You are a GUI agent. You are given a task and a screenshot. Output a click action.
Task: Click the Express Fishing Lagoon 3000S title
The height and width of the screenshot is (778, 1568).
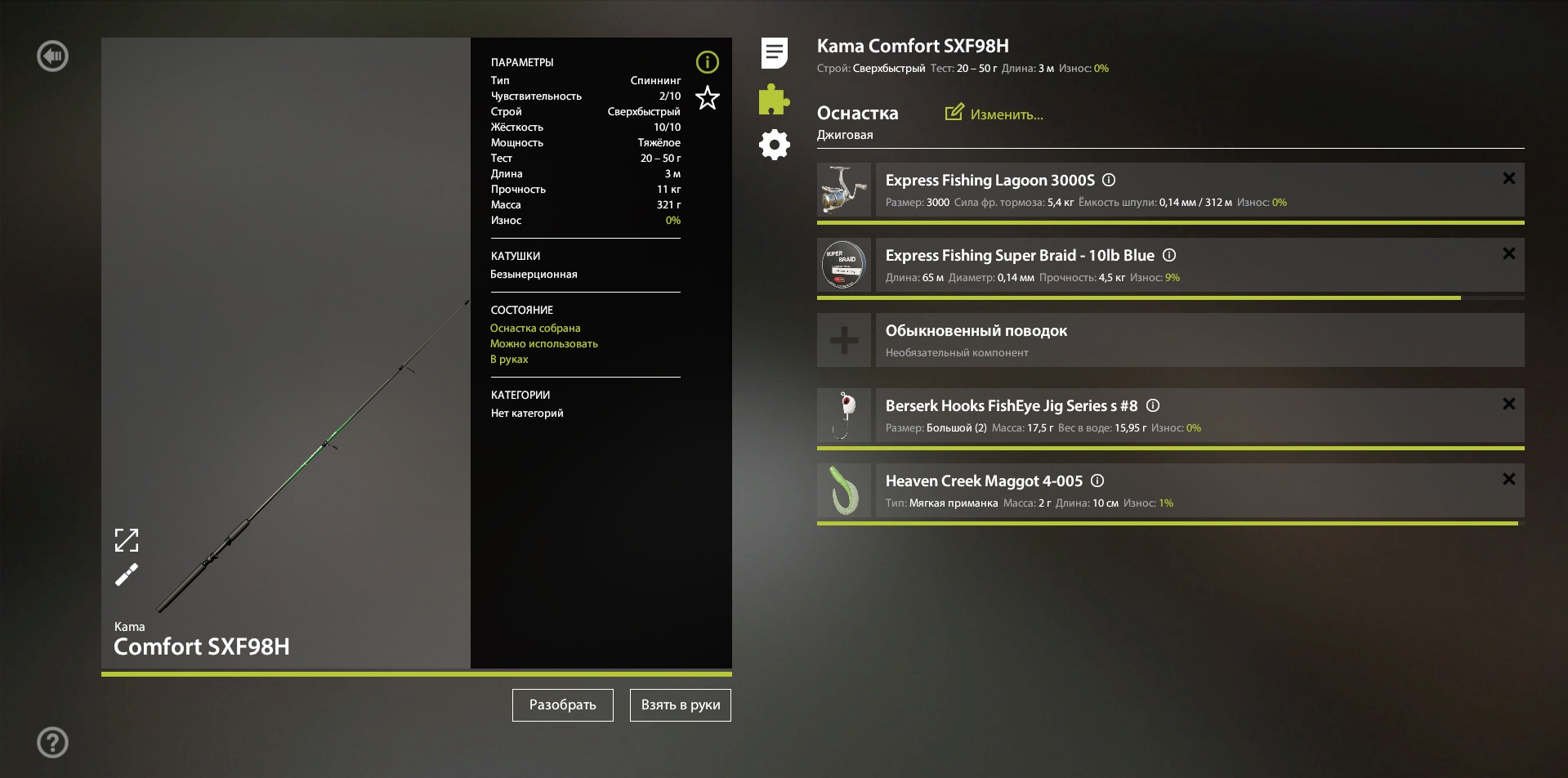(990, 180)
